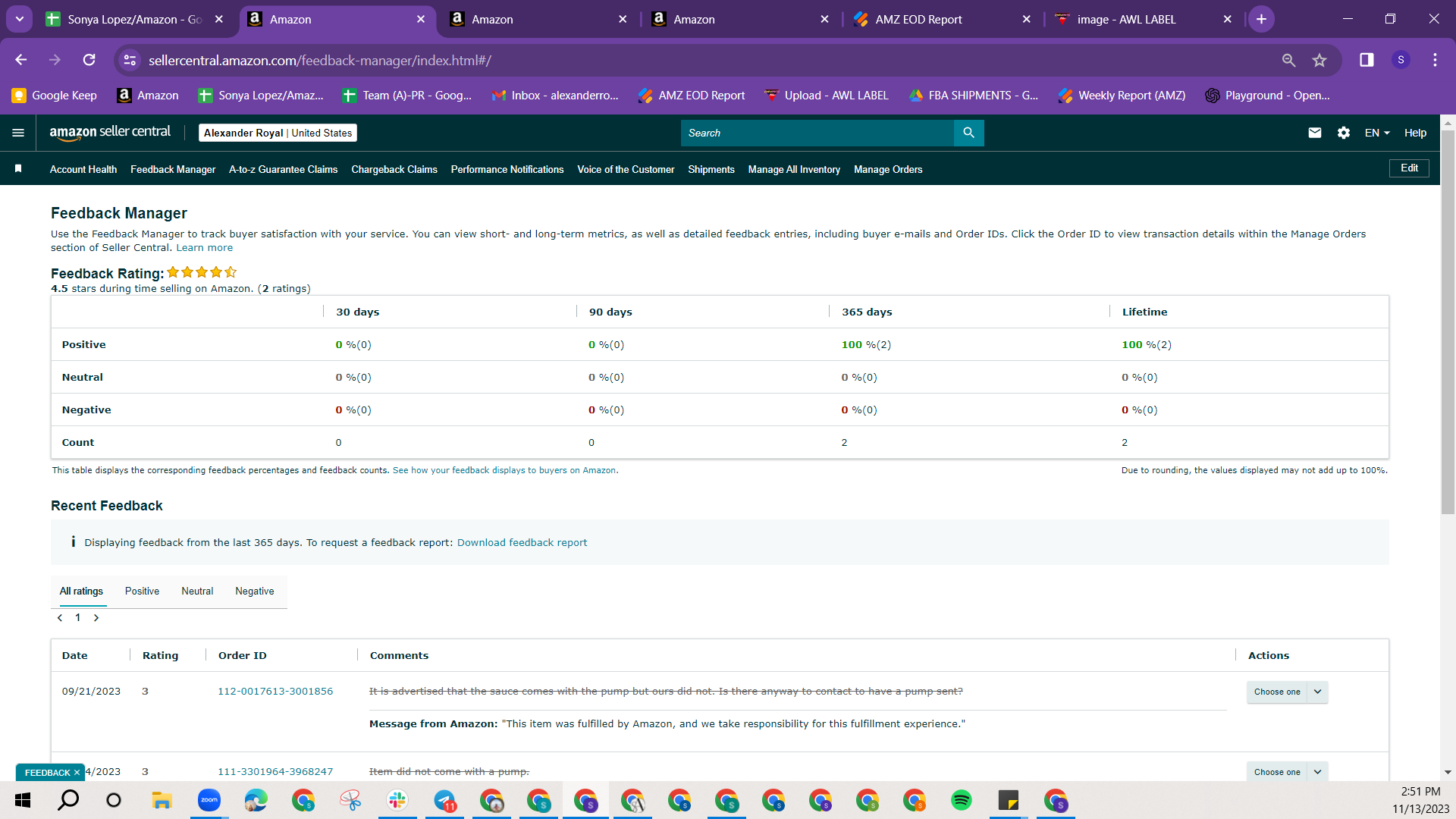
Task: Go to previous feedback page arrow
Action: pos(60,618)
